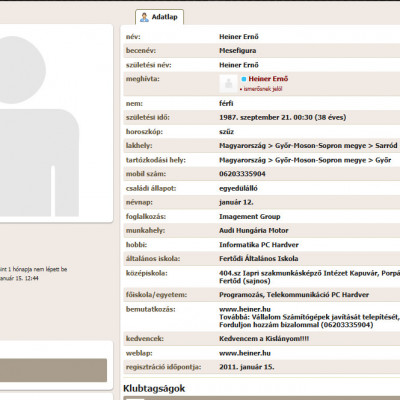Screen dimensions: 400x400
Task: Click 'www.heiner.hu' in bemutatkozás row
Action: pyautogui.click(x=245, y=309)
